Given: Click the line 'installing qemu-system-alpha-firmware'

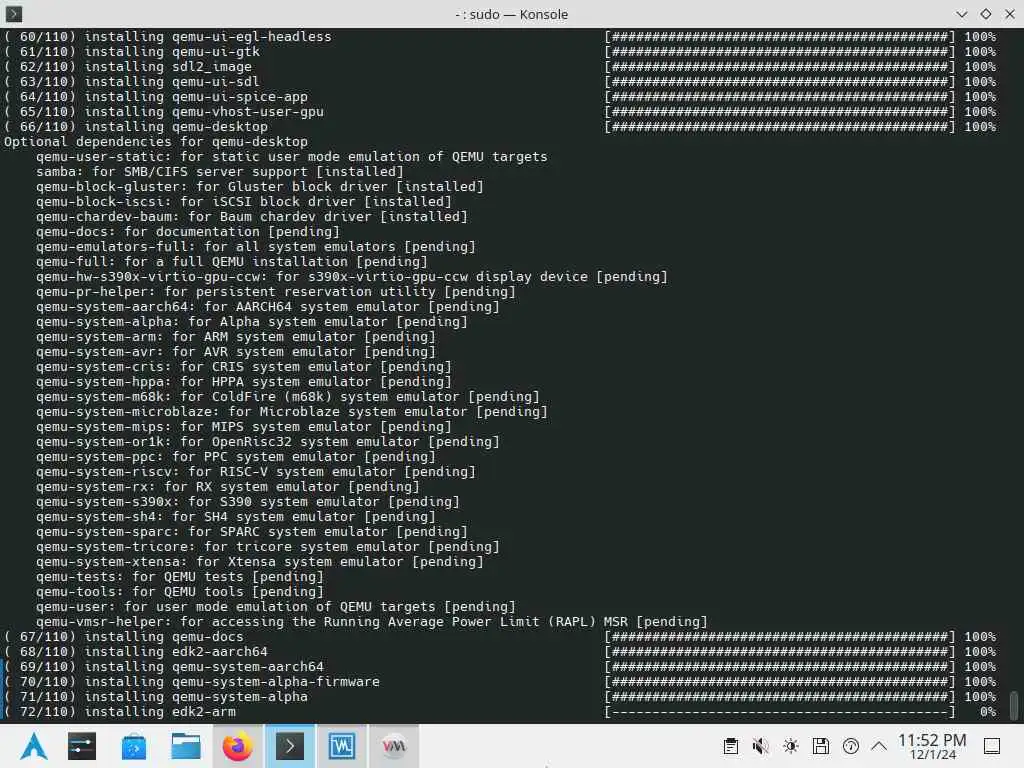Looking at the screenshot, I should point(232,682).
